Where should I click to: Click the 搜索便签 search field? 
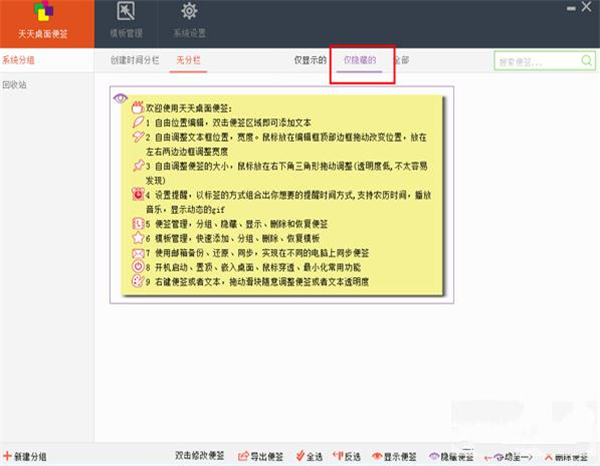pyautogui.click(x=541, y=62)
